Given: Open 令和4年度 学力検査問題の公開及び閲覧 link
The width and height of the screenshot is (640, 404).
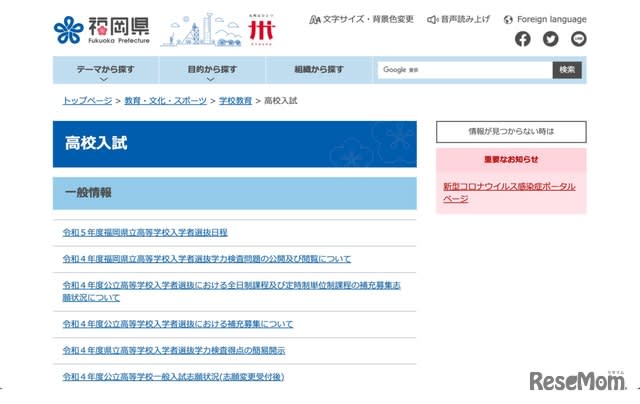Looking at the screenshot, I should point(207,259).
